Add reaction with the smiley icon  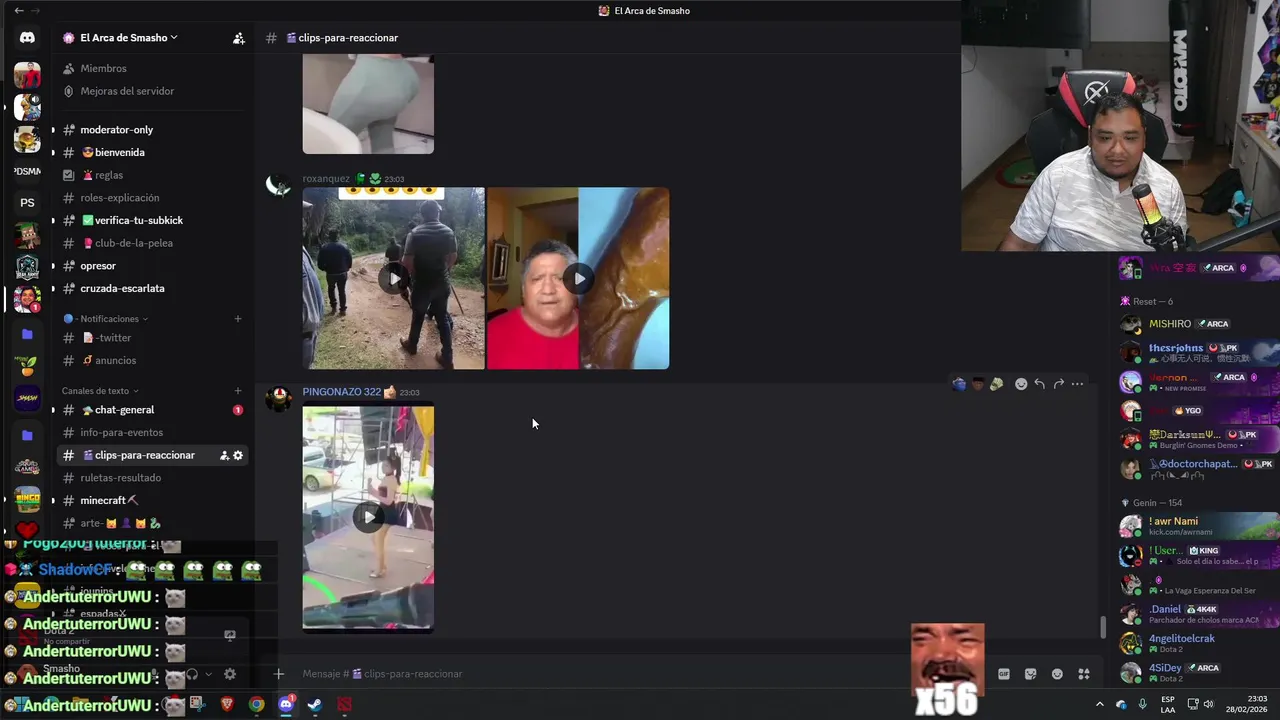(x=1021, y=384)
